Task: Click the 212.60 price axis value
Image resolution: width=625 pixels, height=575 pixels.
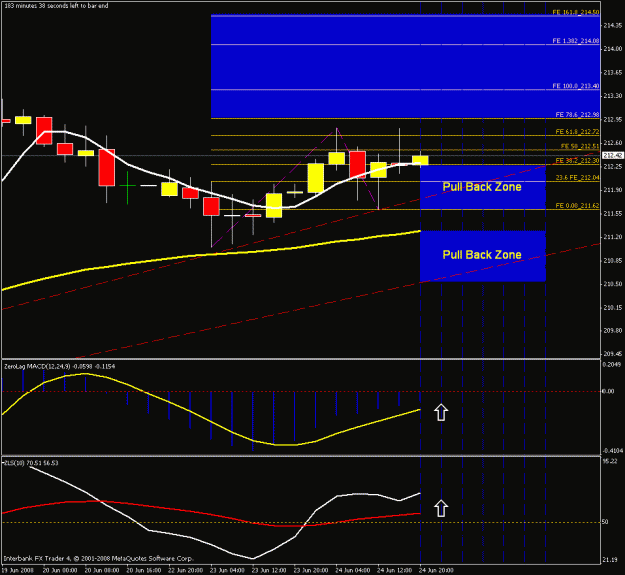Action: coord(613,143)
